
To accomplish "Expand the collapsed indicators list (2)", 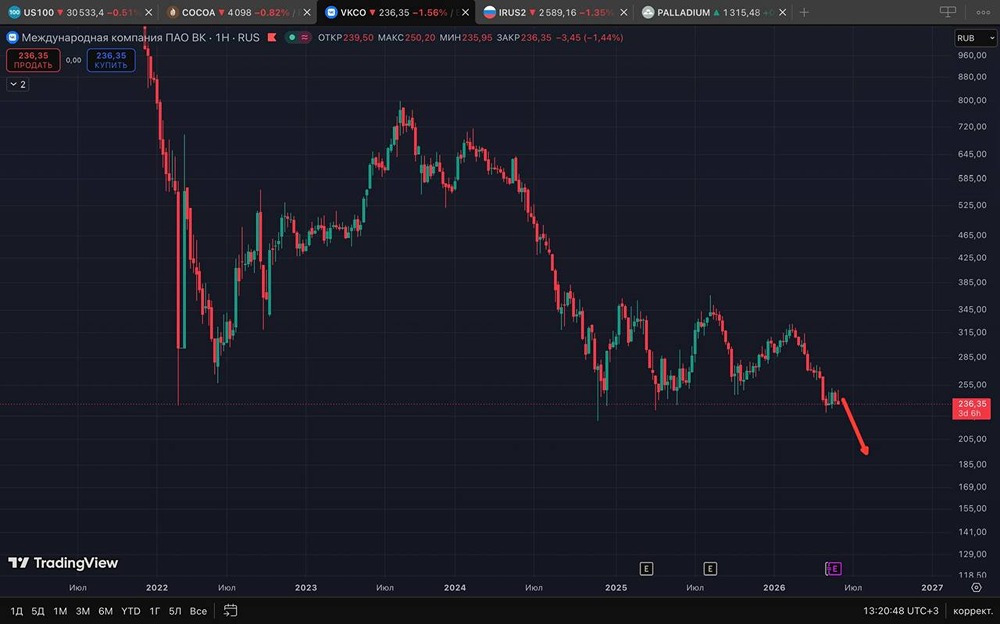I will pos(18,84).
